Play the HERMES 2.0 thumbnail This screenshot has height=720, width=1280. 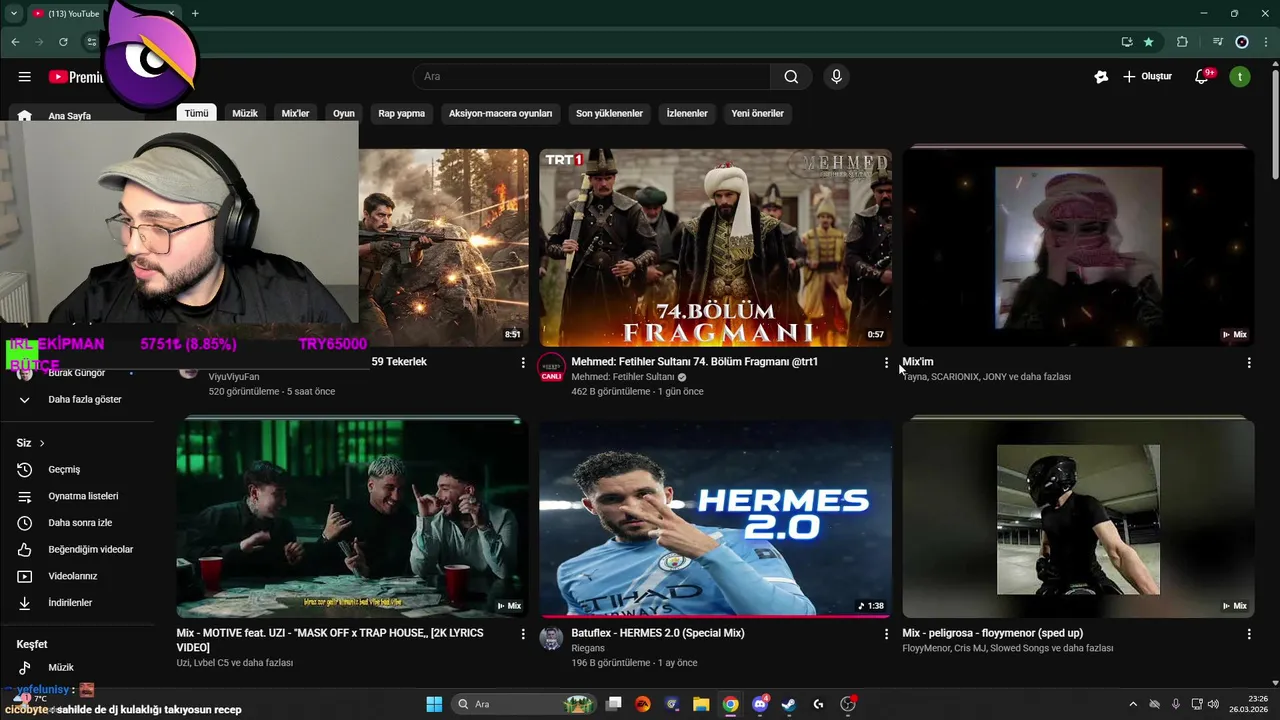coord(715,519)
